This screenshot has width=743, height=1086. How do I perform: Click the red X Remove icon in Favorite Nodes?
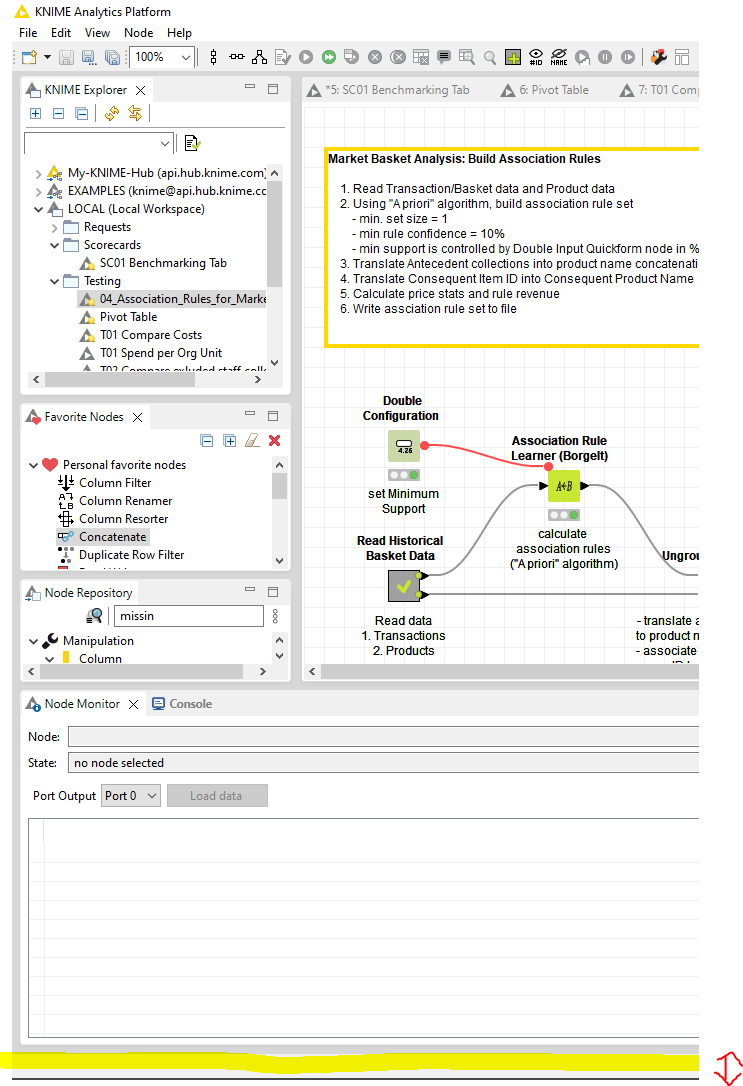(275, 440)
